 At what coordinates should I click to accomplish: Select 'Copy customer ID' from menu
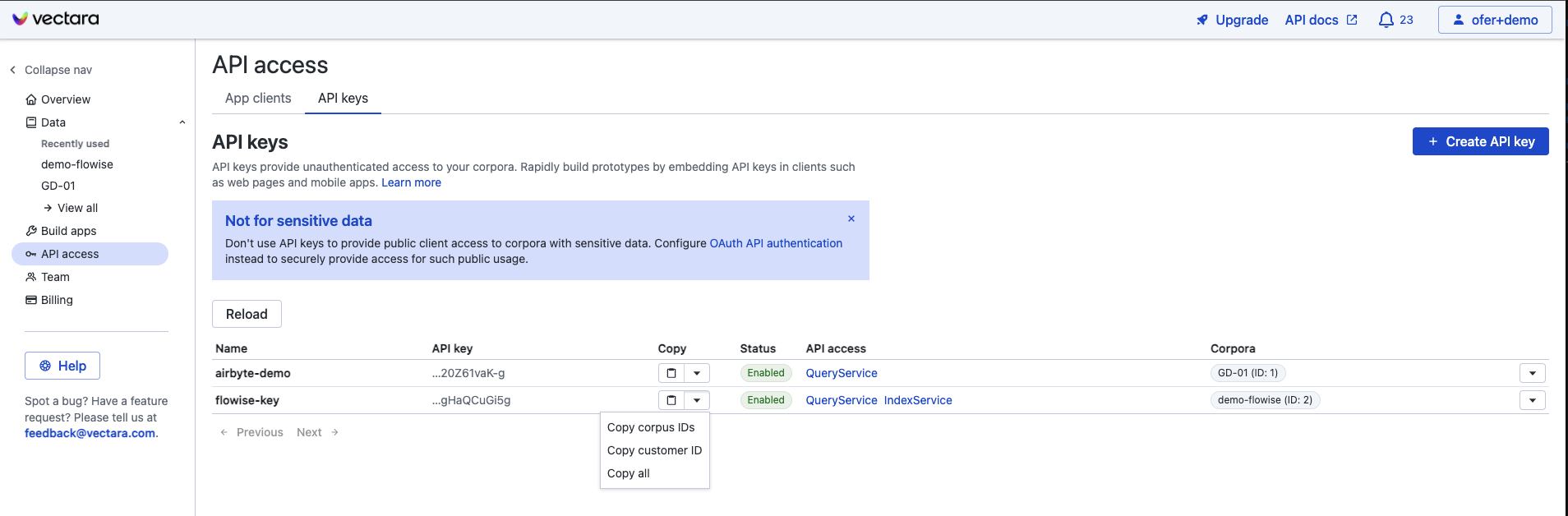pyautogui.click(x=654, y=450)
